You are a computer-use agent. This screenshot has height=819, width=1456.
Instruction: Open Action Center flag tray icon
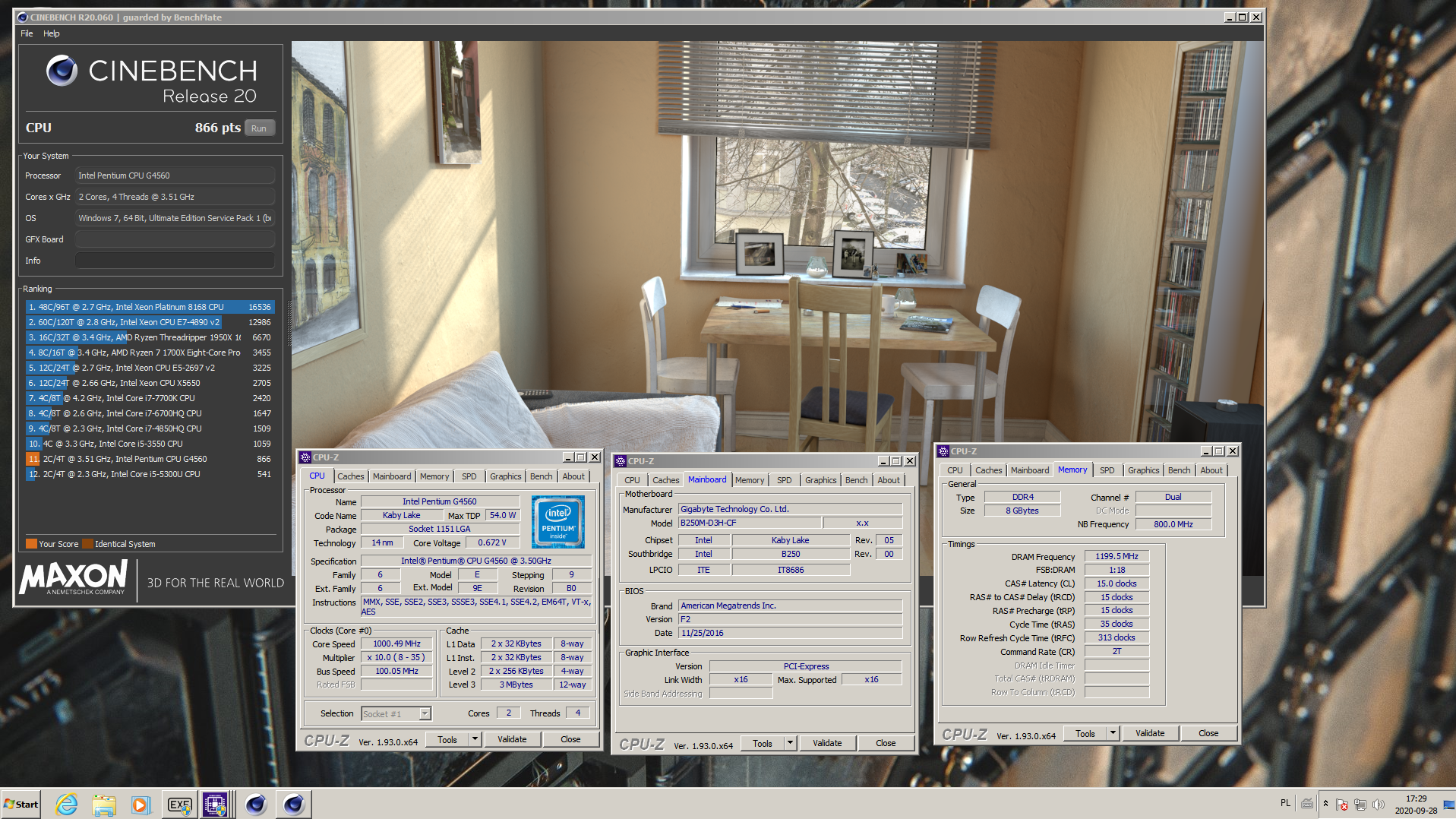(x=1342, y=804)
